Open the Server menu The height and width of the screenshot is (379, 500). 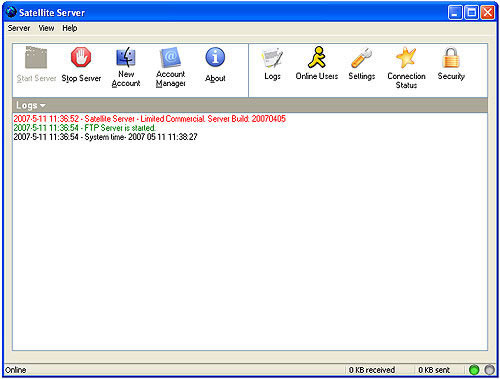click(19, 28)
